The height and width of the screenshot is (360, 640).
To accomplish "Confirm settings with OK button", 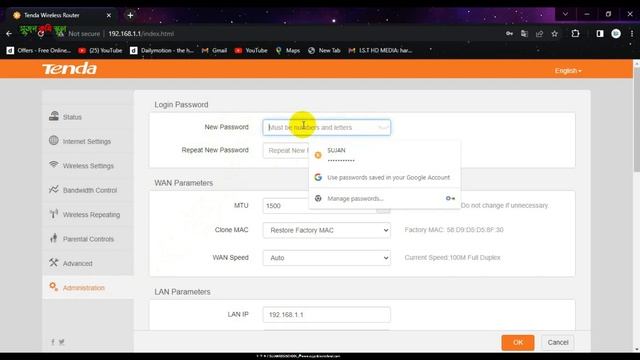I will tap(518, 342).
